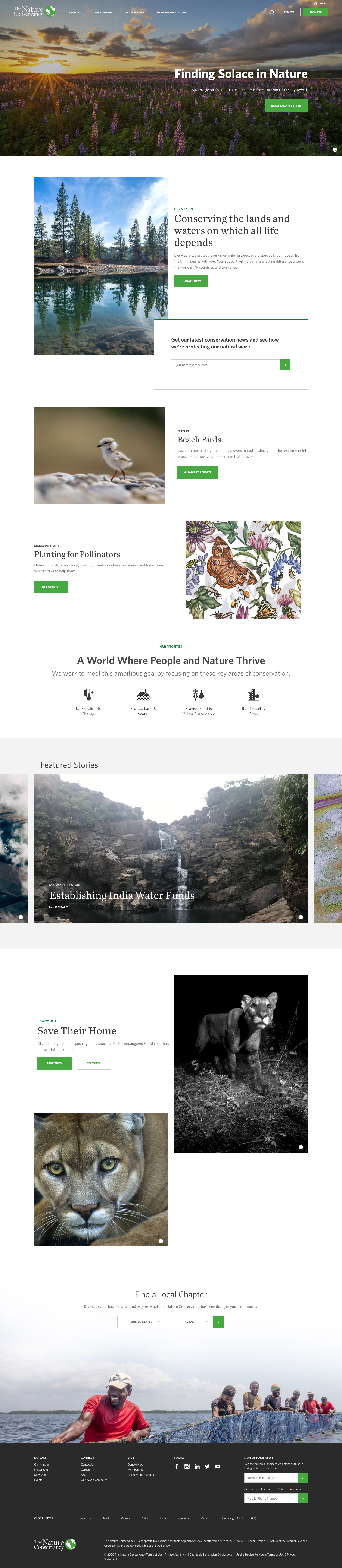Viewport: 342px width, 1568px height.
Task: Select the Build Healthy Cities icon
Action: (x=254, y=695)
